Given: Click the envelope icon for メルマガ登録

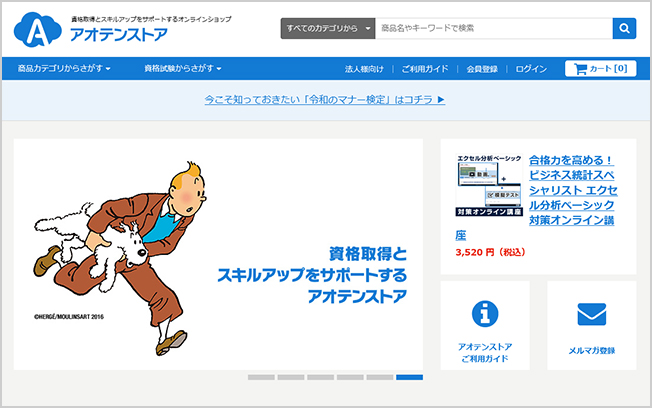Looking at the screenshot, I should (x=591, y=314).
